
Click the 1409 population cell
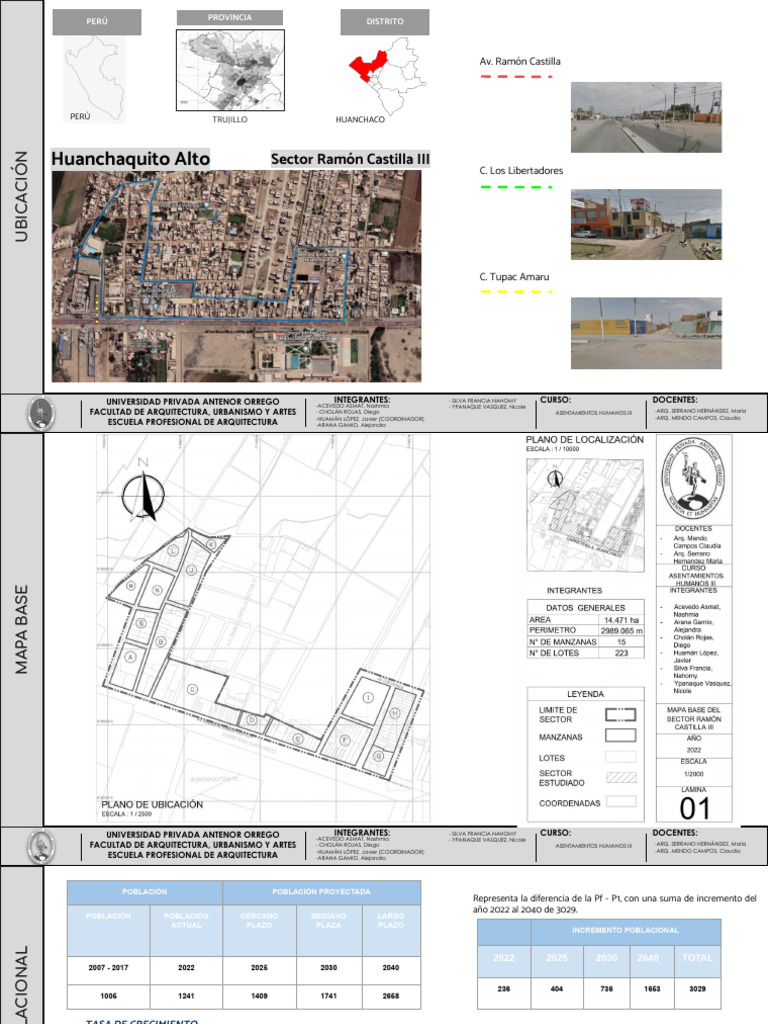tap(259, 996)
